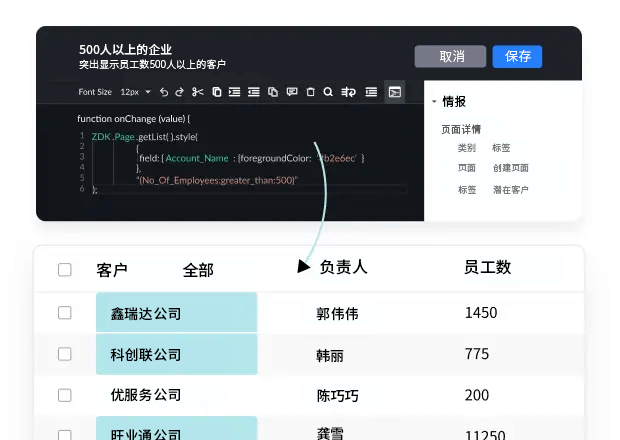The width and height of the screenshot is (620, 440).
Task: Click owner name 郭伟伟
Action: point(337,314)
